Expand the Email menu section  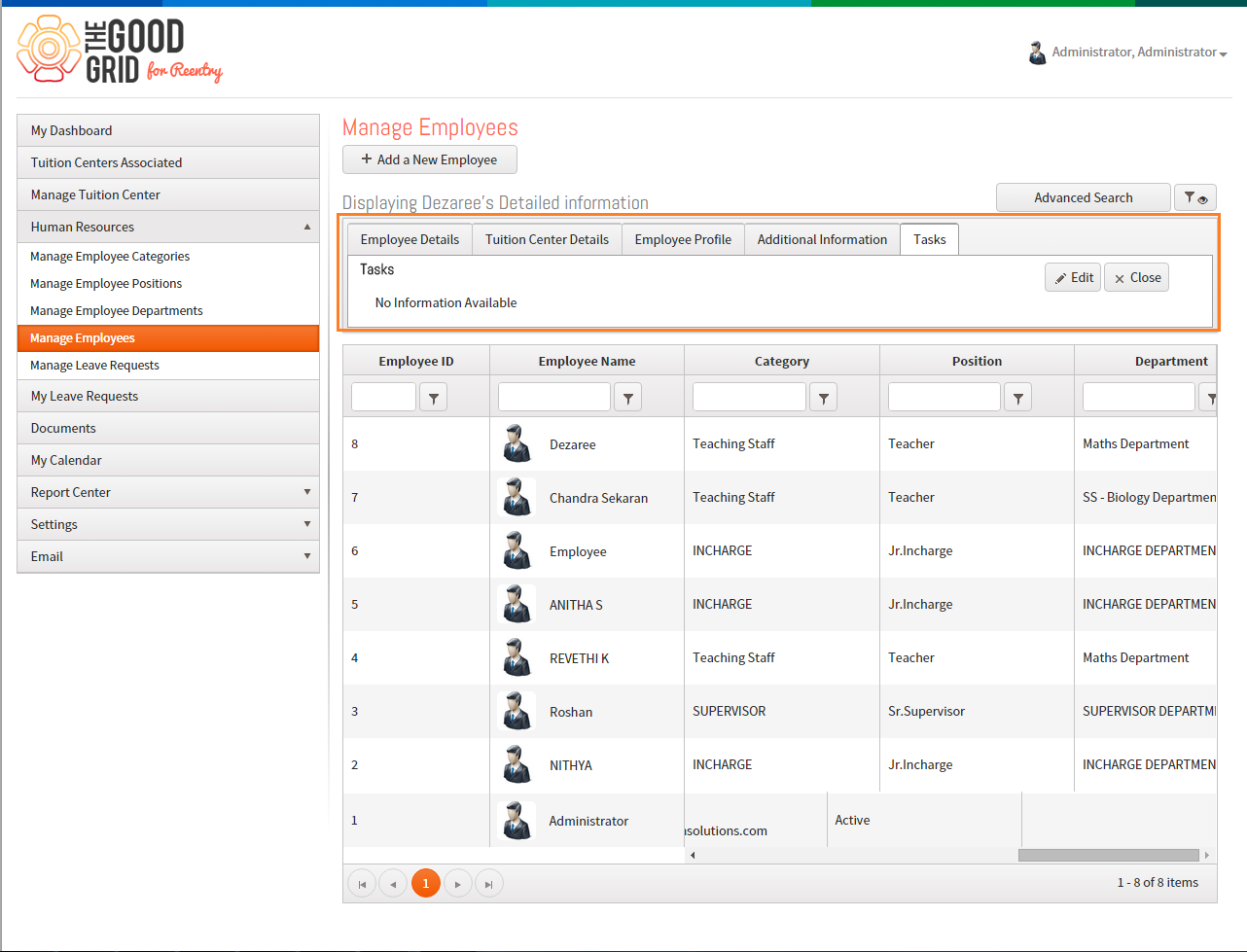point(168,556)
